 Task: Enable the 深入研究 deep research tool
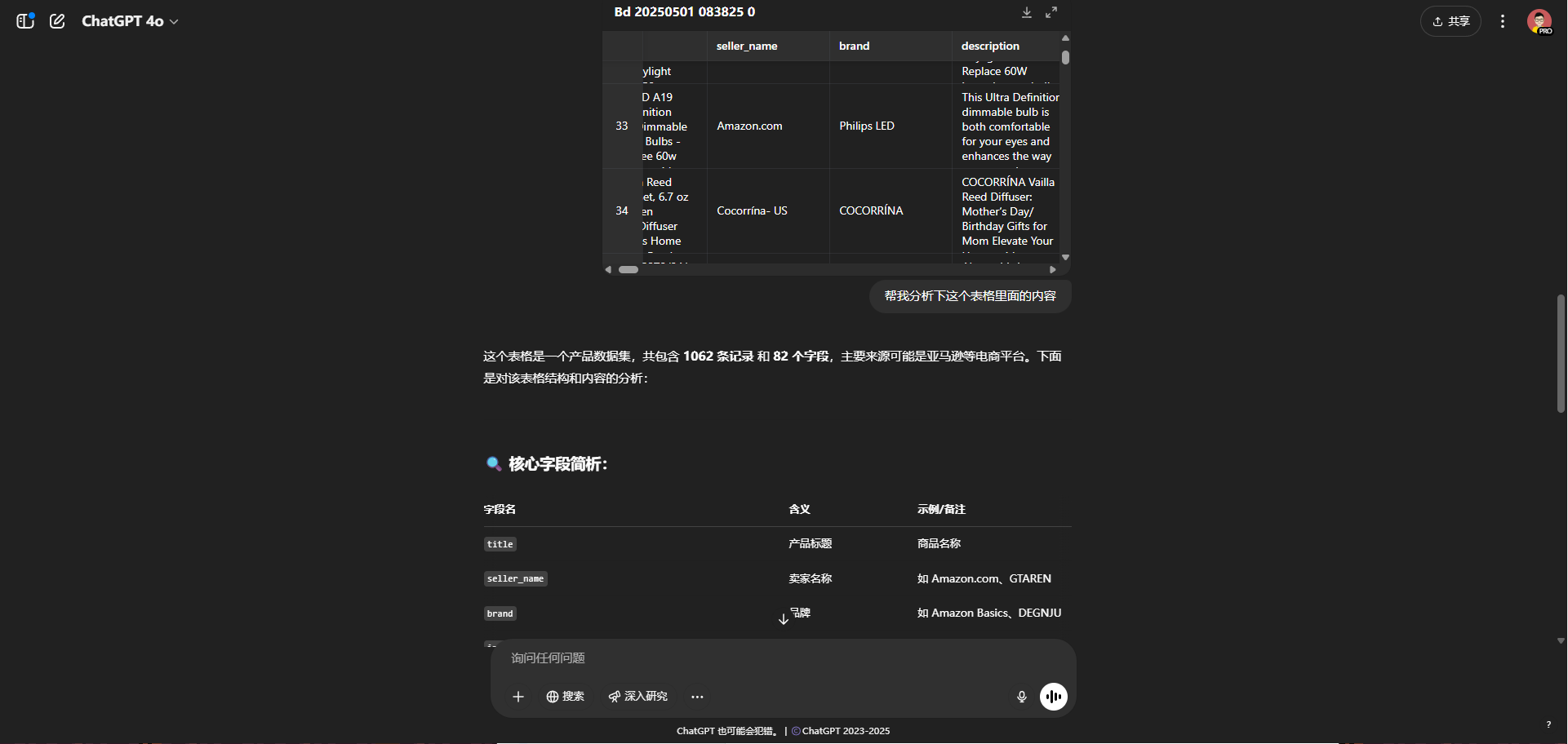coord(637,697)
